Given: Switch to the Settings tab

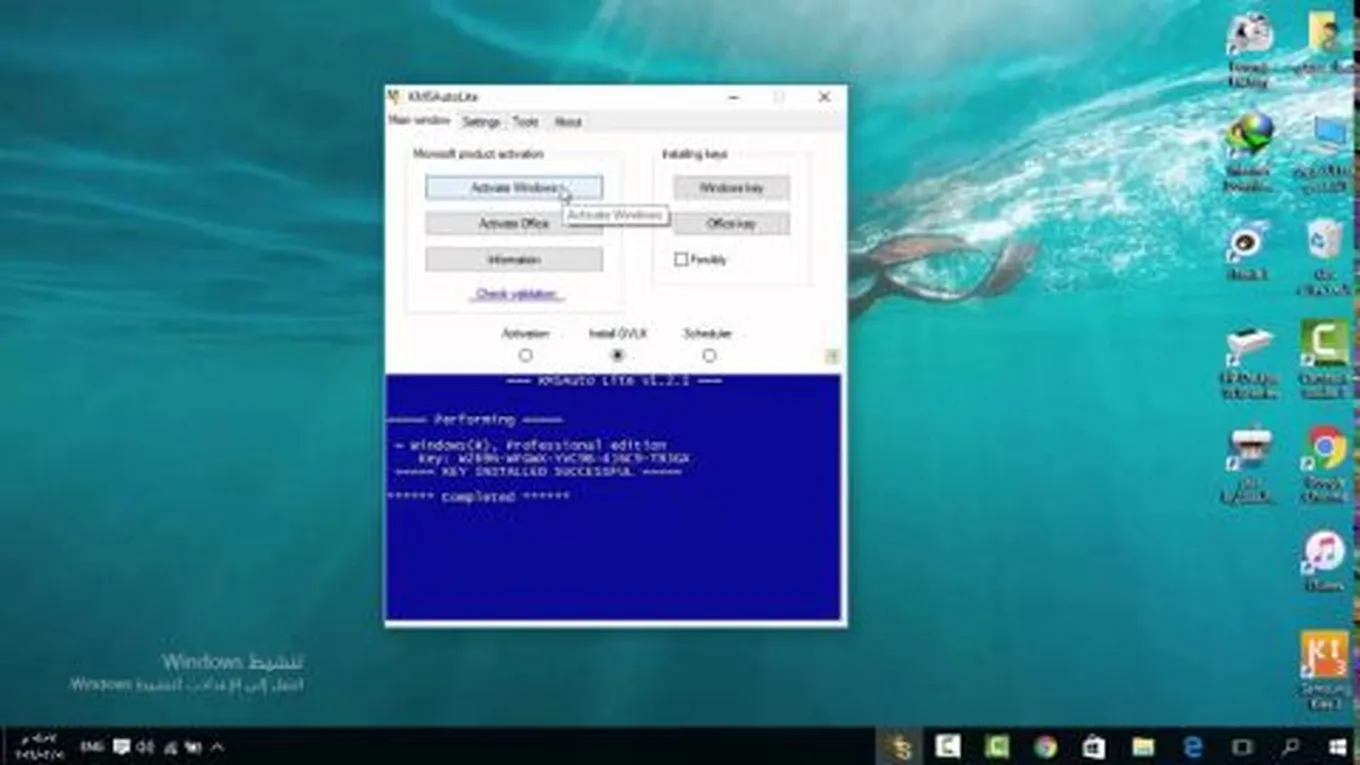Looking at the screenshot, I should [x=481, y=122].
